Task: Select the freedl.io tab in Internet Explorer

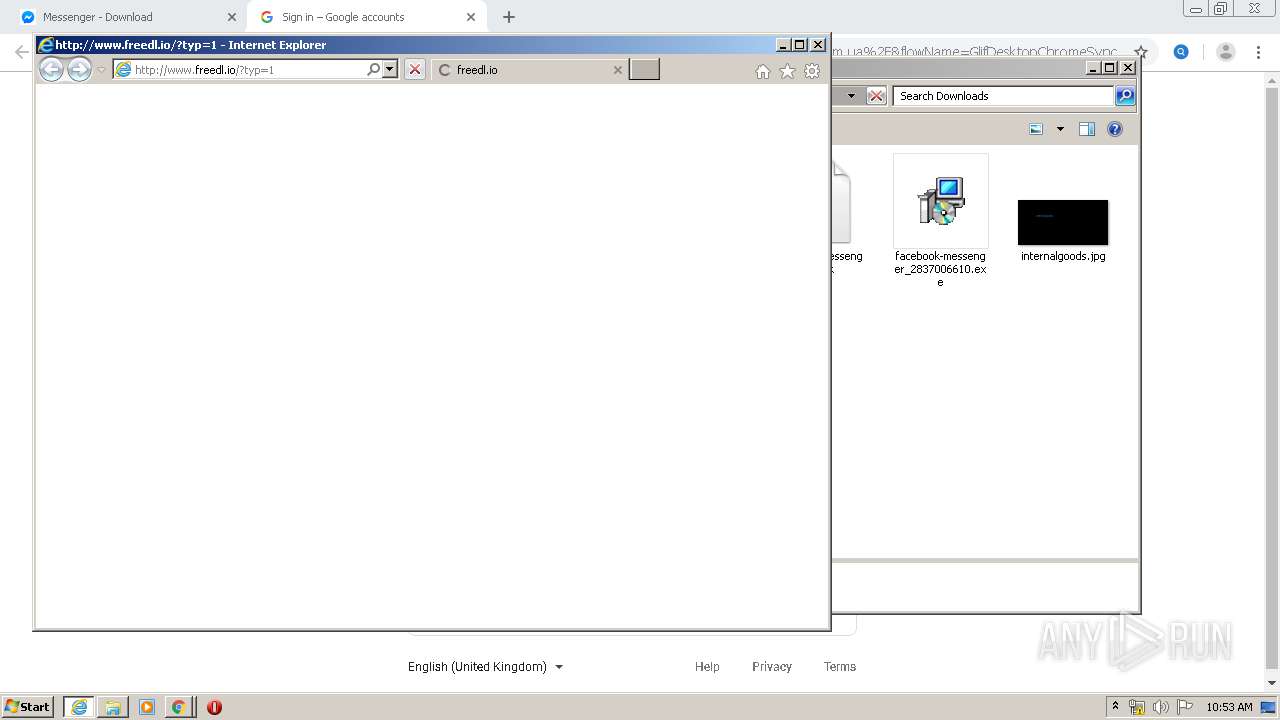Action: coord(530,70)
